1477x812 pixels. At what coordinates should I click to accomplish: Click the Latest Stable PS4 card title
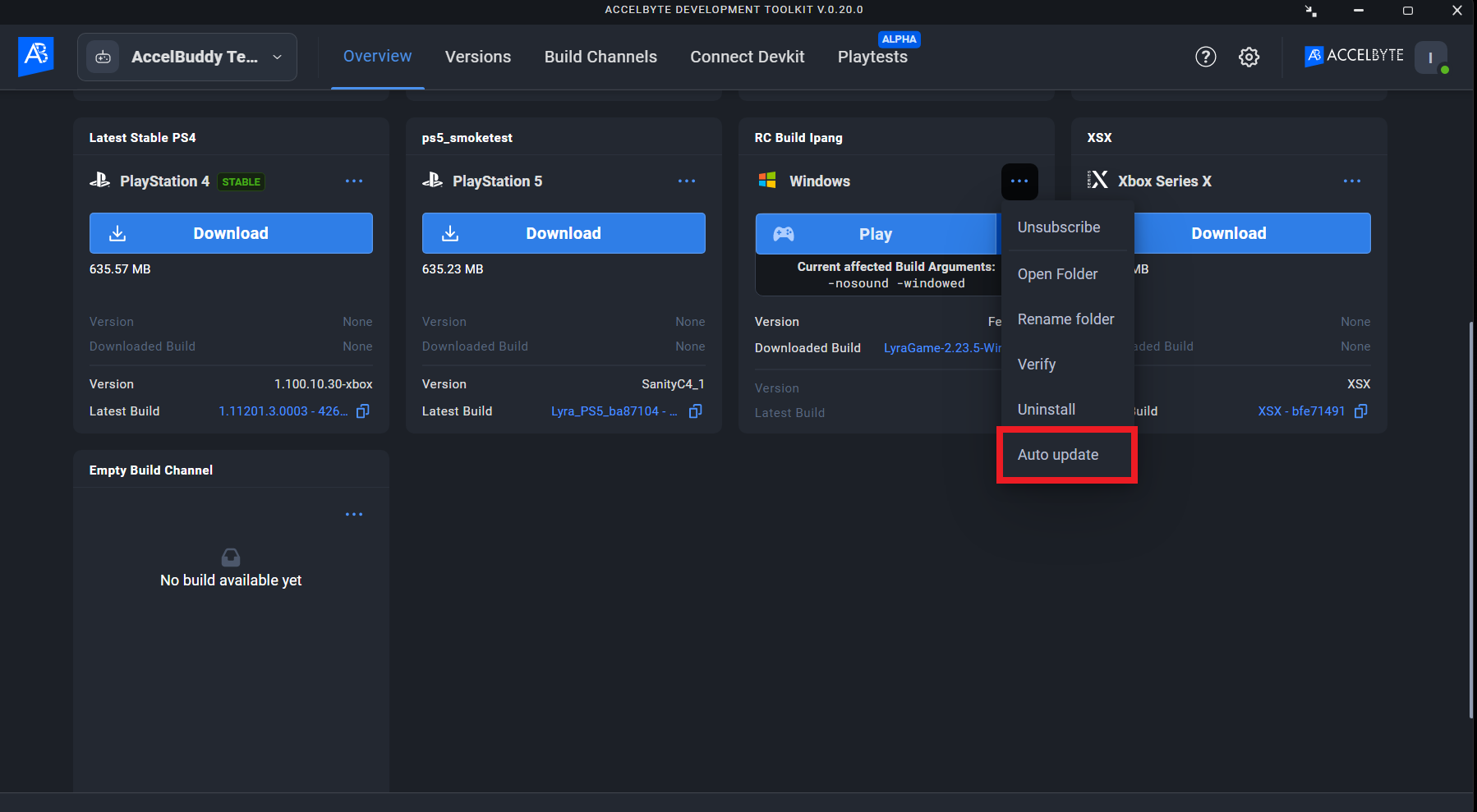[142, 138]
